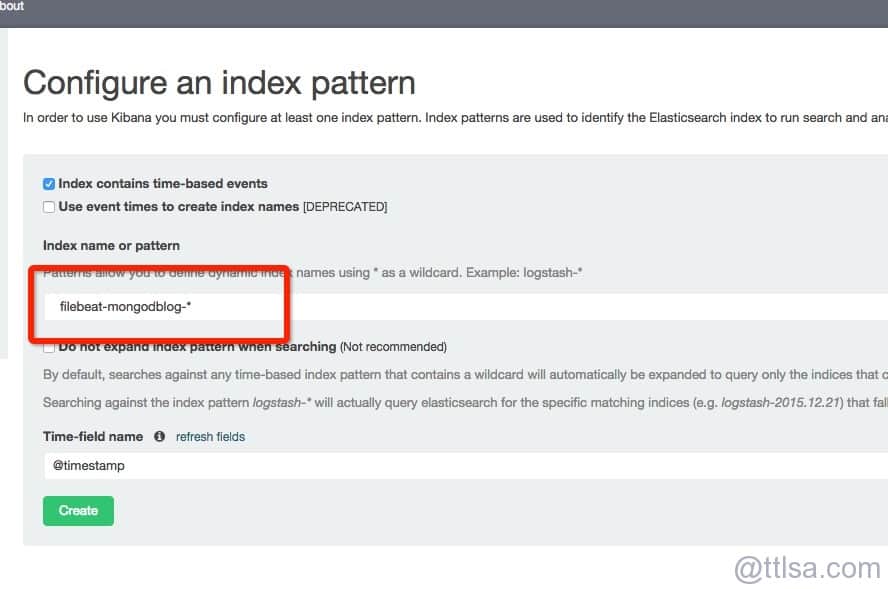Viewport: 888px width, 589px height.
Task: Click the @ttlsa.com watermark
Action: tap(807, 568)
